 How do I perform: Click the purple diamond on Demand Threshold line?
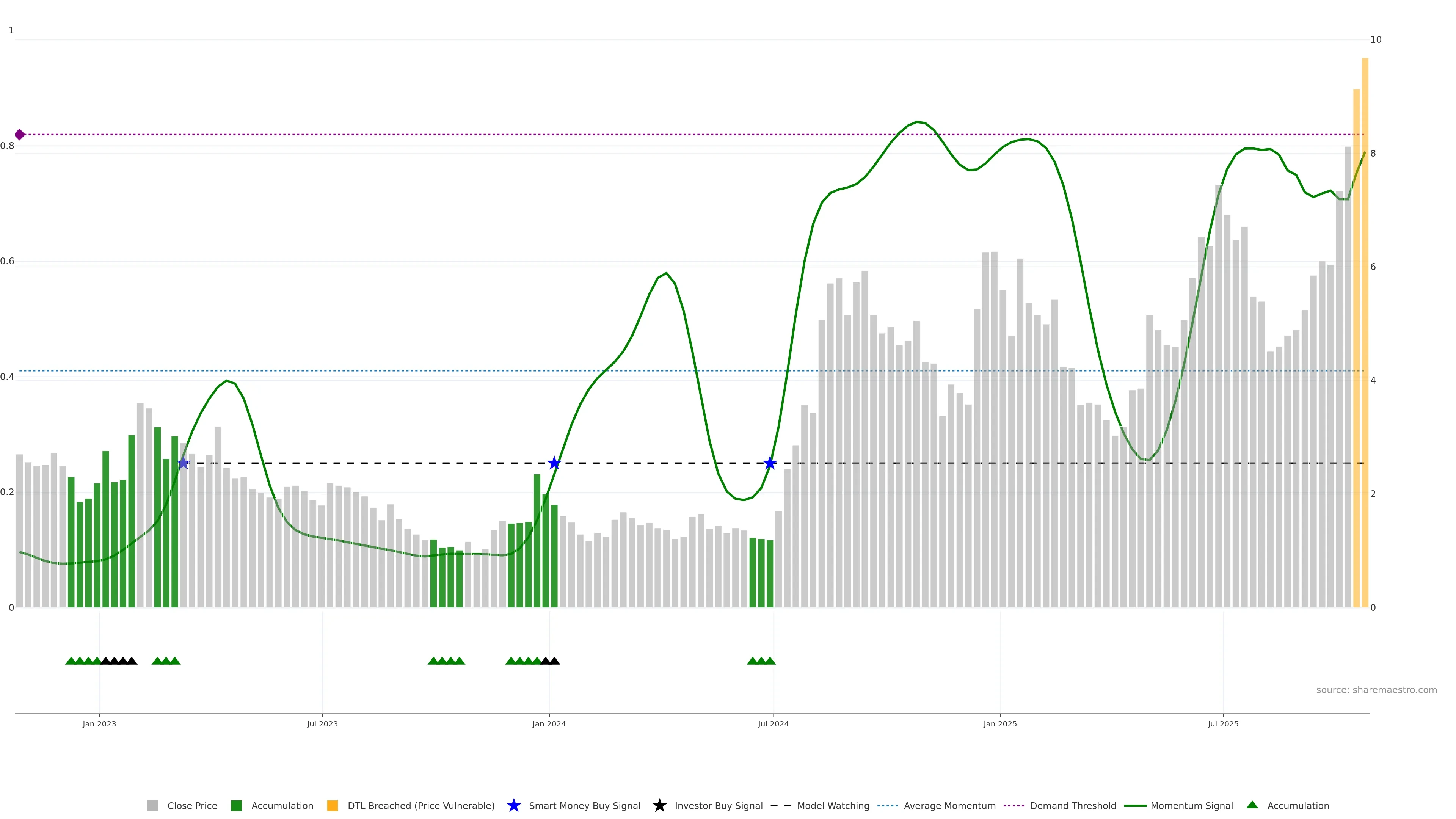click(x=20, y=135)
